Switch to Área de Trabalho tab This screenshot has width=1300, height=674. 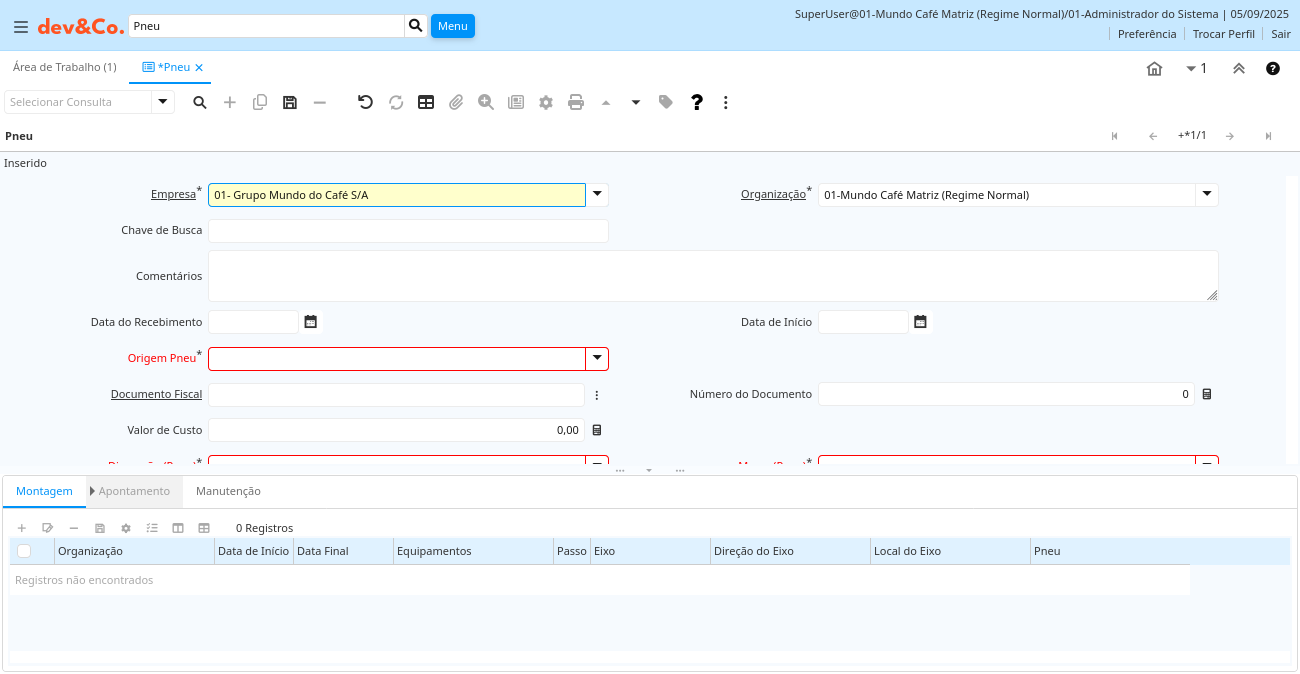64,67
